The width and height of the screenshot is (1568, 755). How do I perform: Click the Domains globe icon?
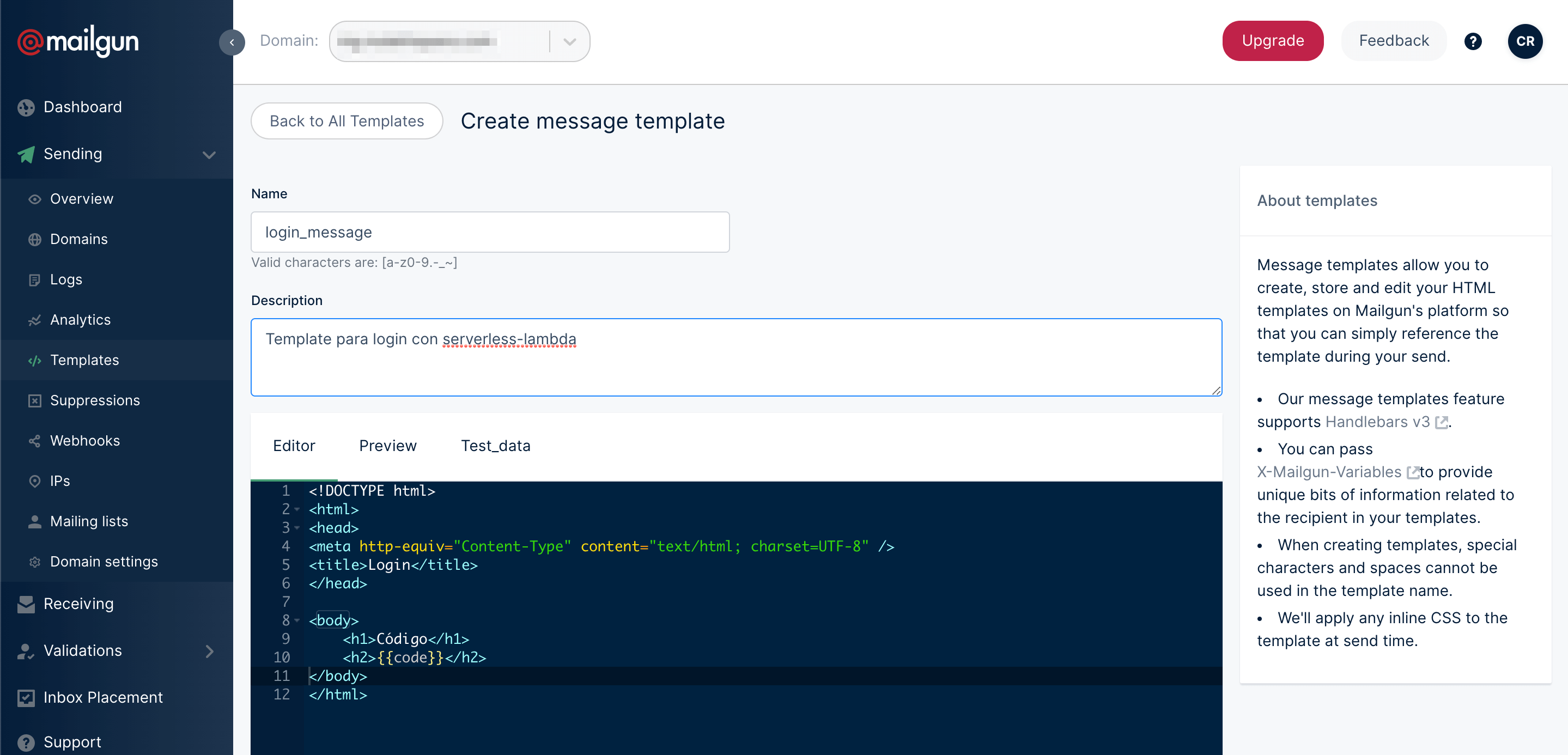coord(35,239)
